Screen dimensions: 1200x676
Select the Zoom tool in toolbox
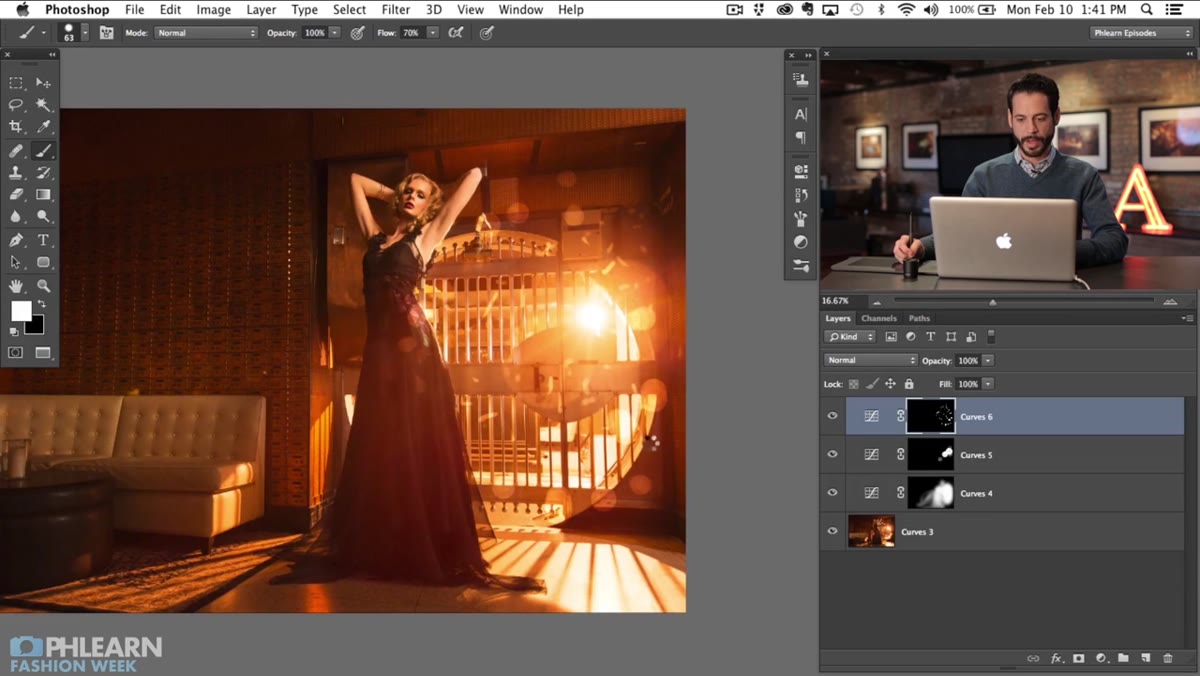coord(43,286)
